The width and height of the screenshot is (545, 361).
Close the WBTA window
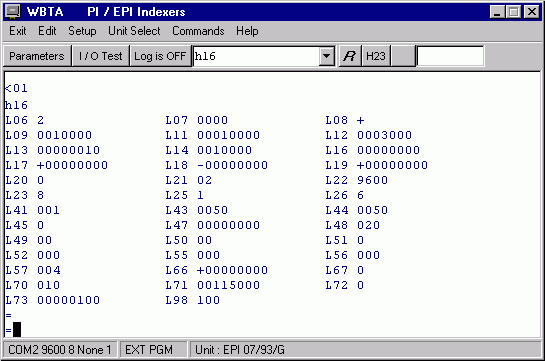point(531,12)
